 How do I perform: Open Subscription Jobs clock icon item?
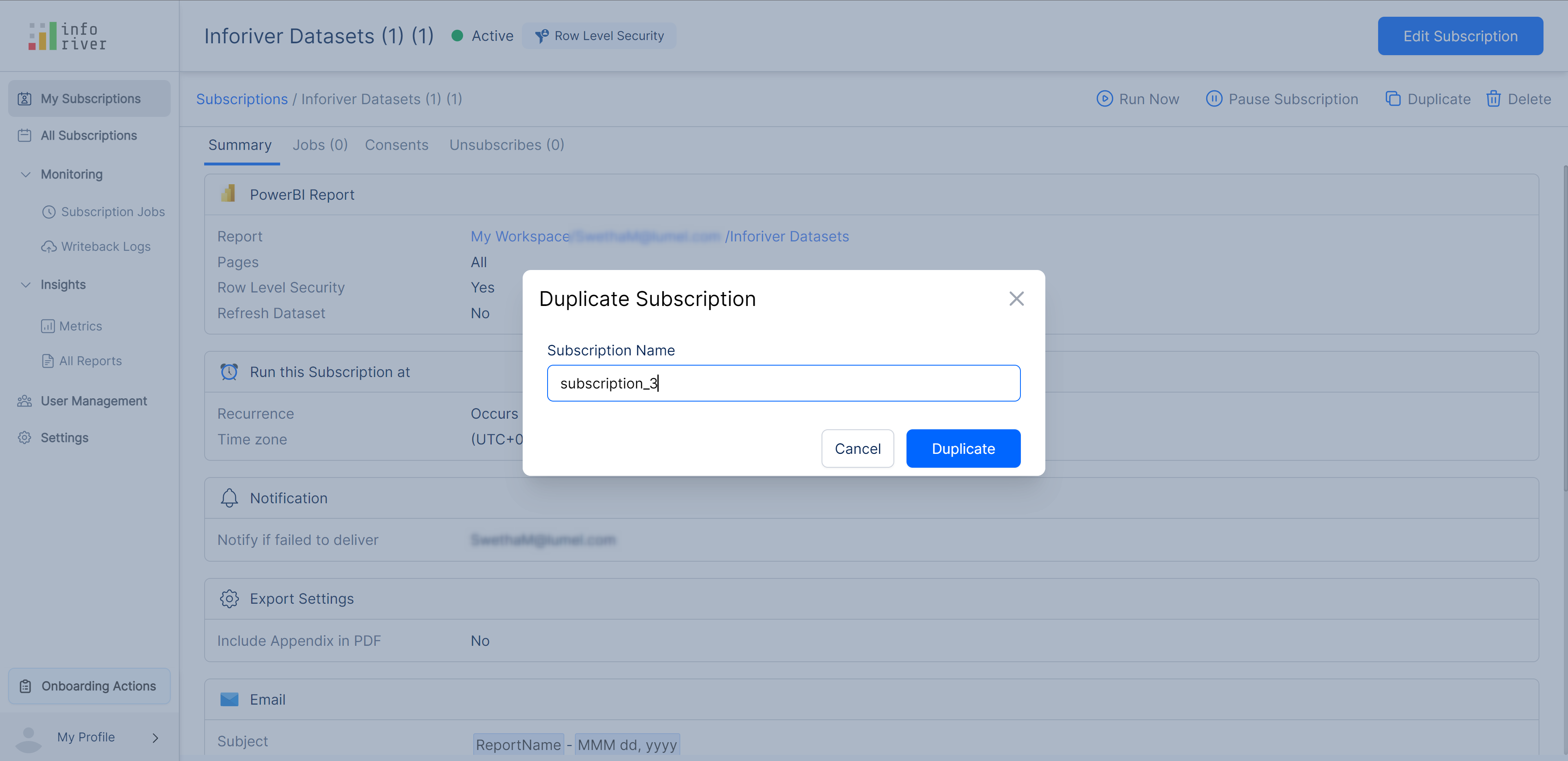49,212
